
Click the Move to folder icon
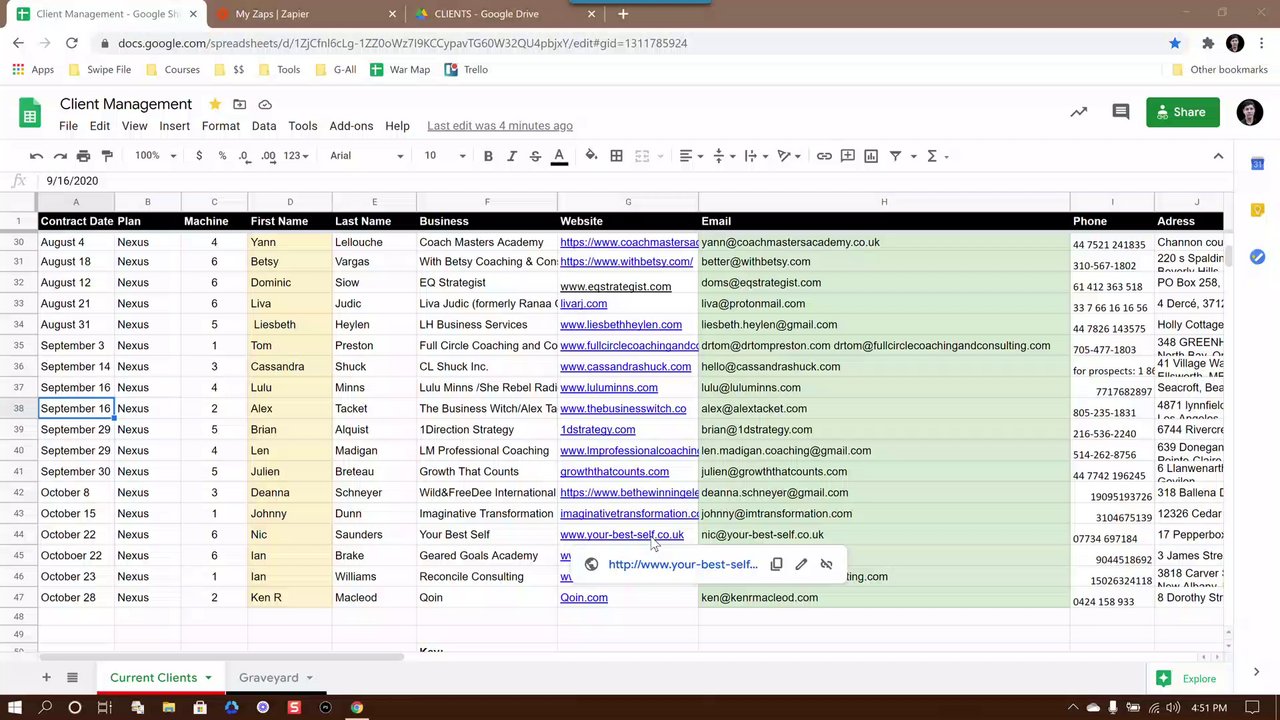click(240, 104)
